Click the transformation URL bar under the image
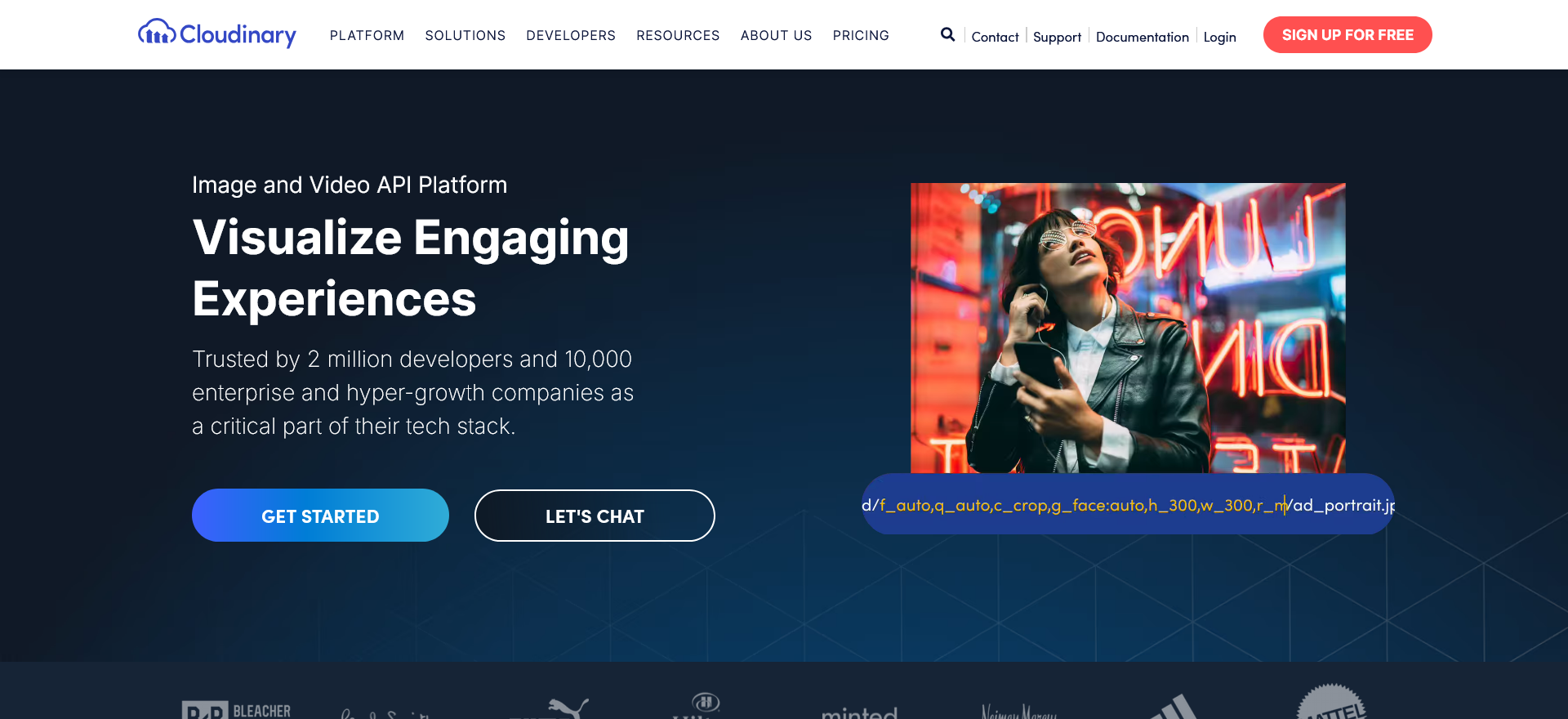 (1128, 504)
